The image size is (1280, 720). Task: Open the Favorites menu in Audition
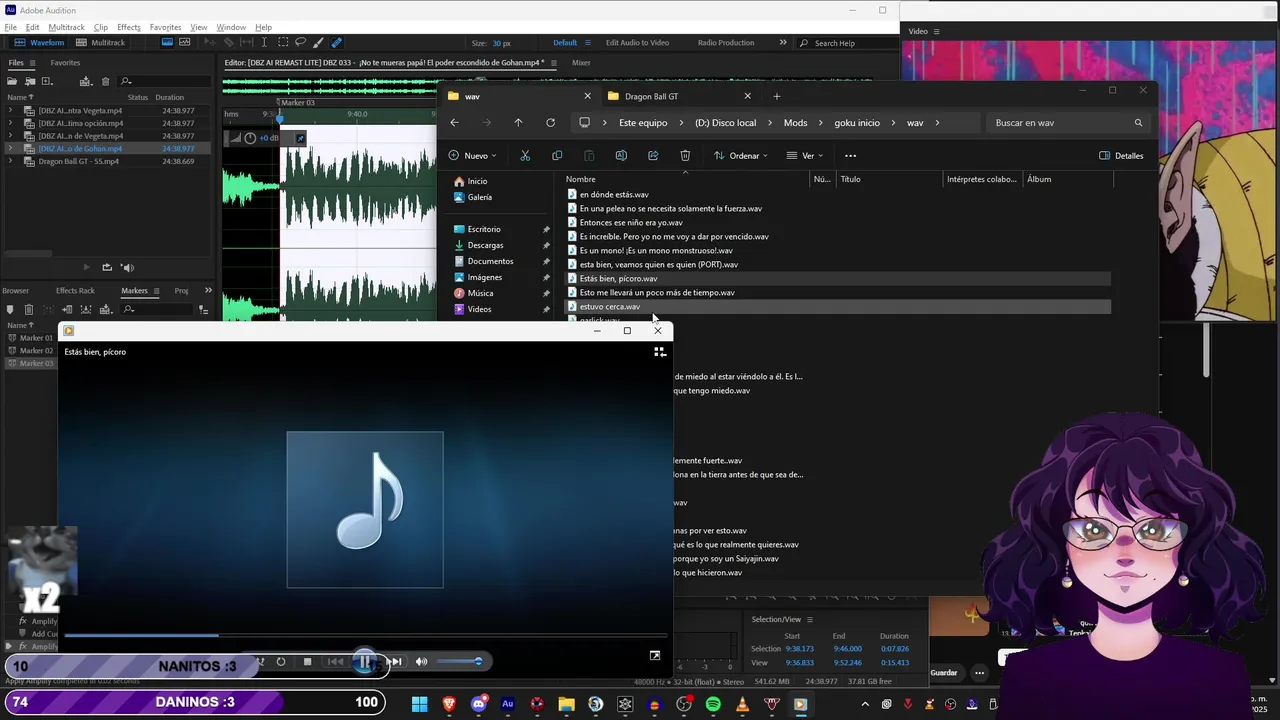point(166,27)
